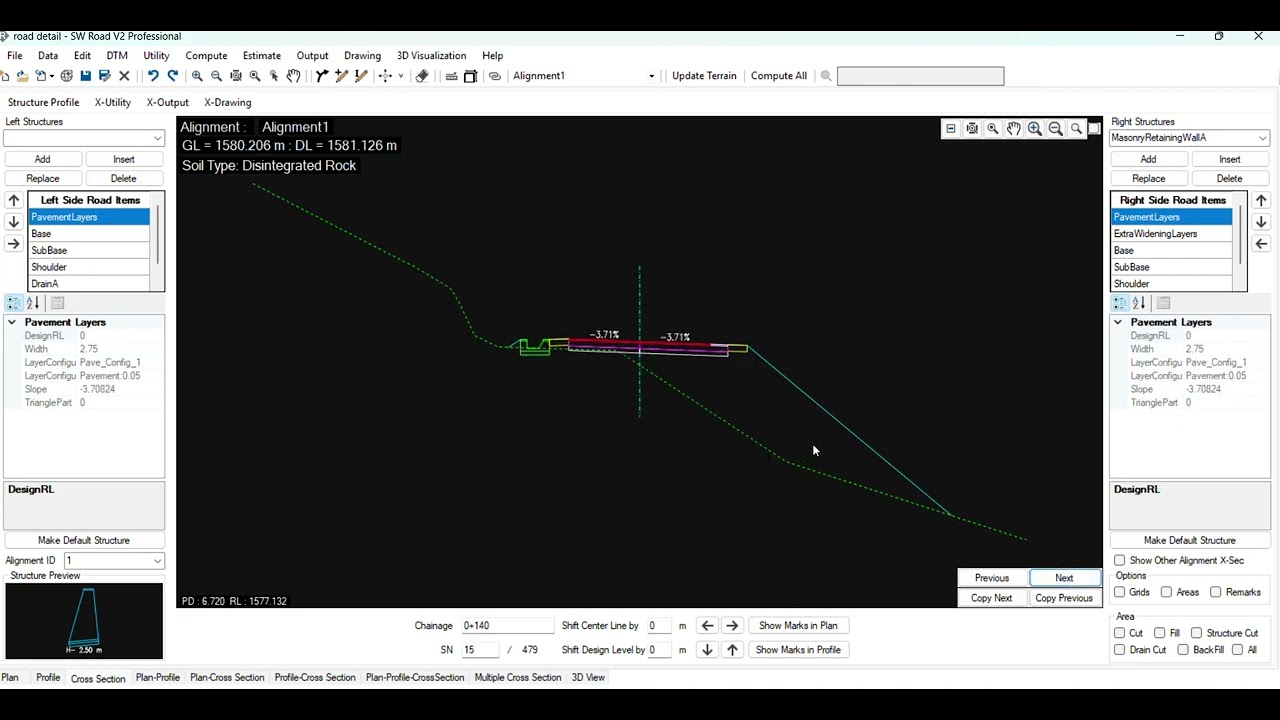The image size is (1280, 720).
Task: Click right arrow beside Left Side Road Items
Action: tap(14, 244)
